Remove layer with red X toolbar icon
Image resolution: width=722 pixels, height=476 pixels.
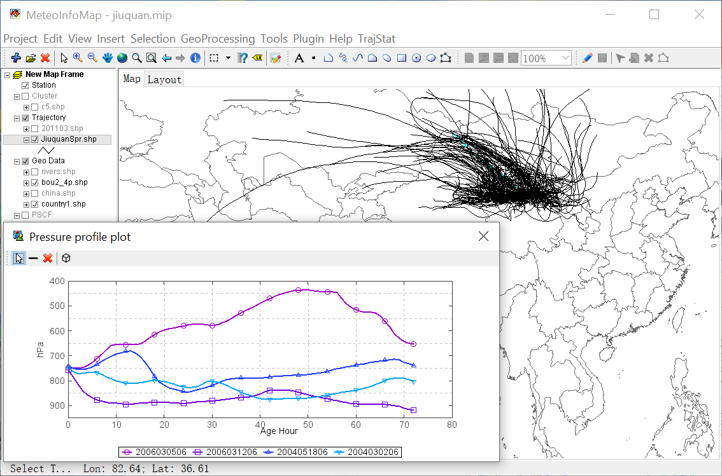coord(45,58)
